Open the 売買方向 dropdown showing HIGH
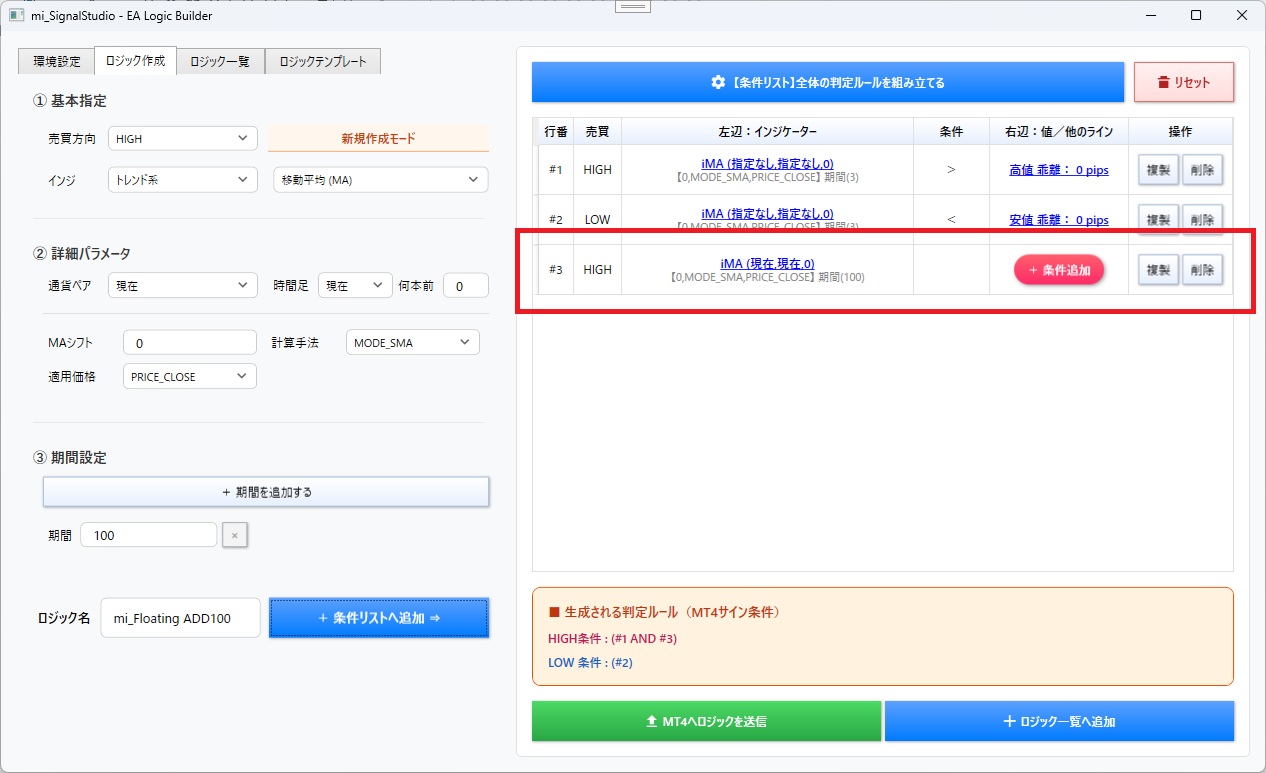Viewport: 1266px width, 773px height. (183, 139)
